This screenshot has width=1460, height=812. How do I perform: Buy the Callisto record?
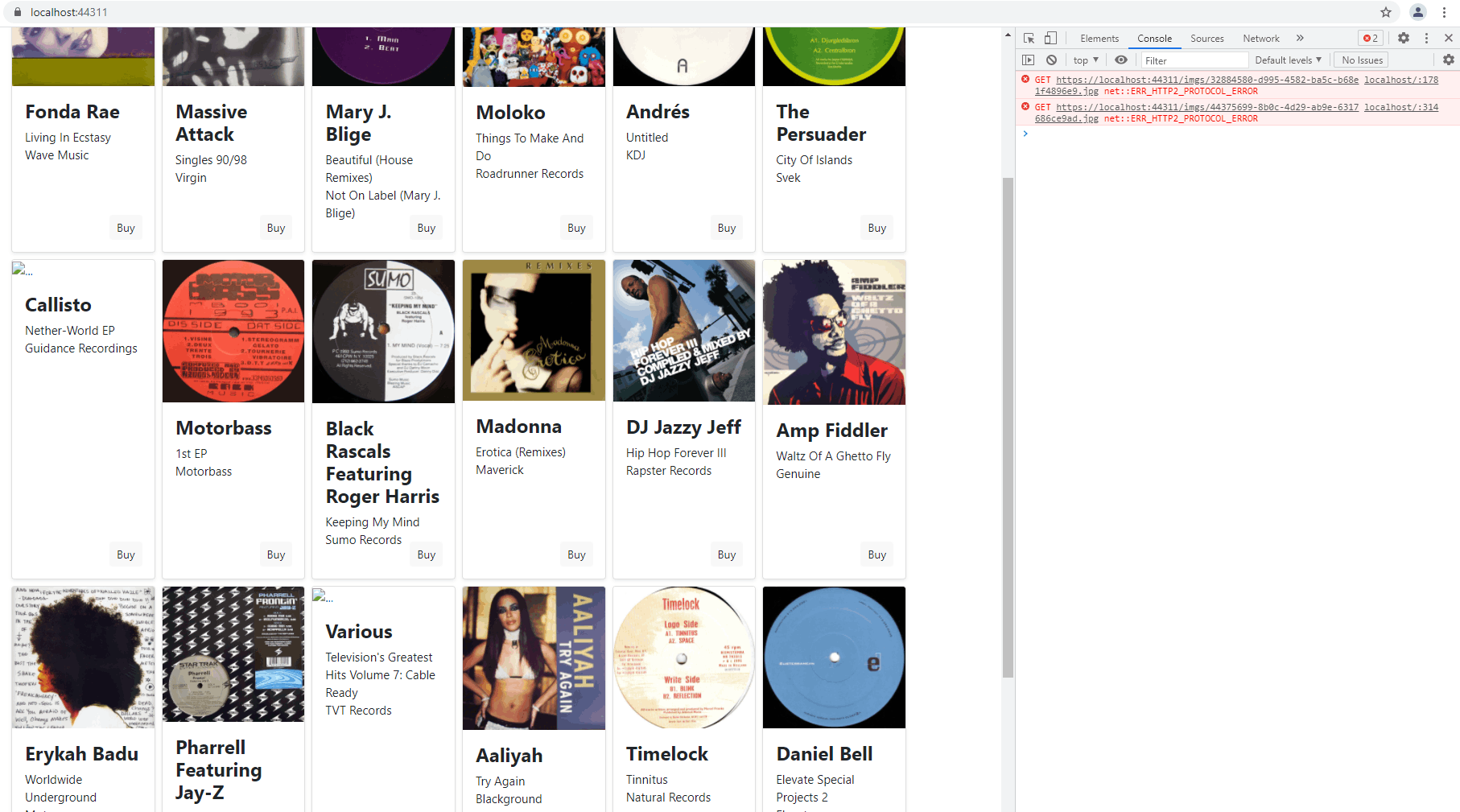tap(126, 554)
